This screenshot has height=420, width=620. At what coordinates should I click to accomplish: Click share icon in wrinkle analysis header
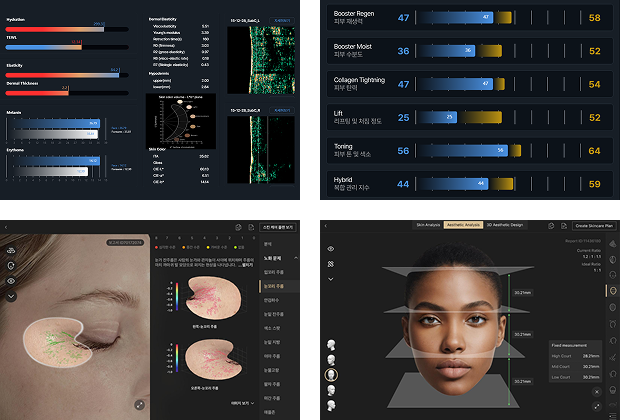click(238, 227)
